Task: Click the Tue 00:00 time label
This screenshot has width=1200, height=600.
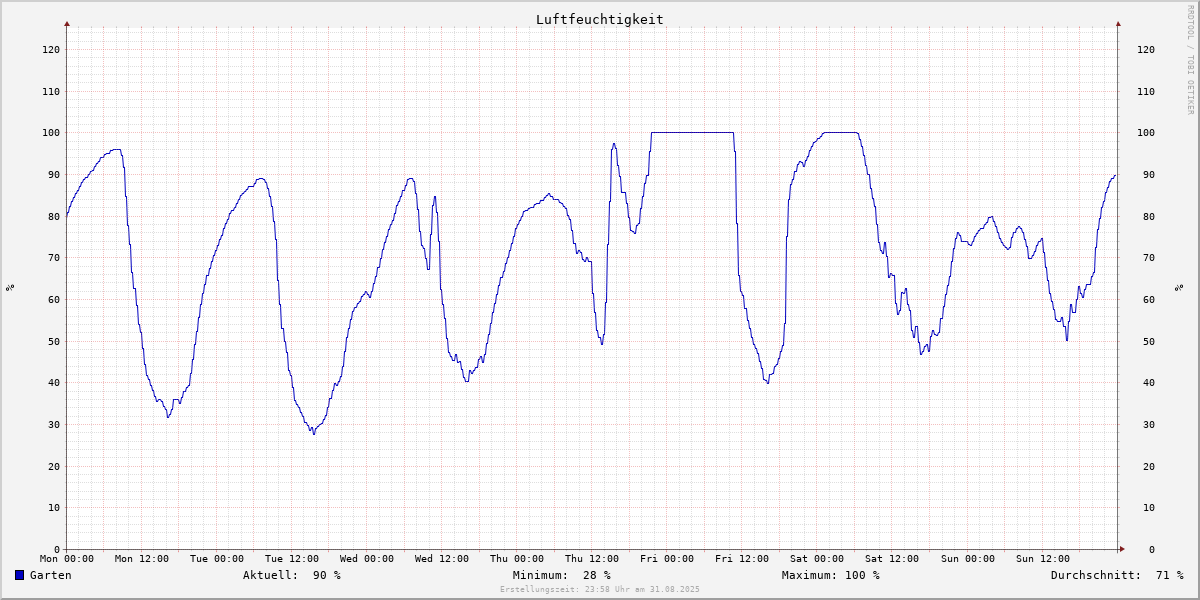Action: (x=217, y=559)
